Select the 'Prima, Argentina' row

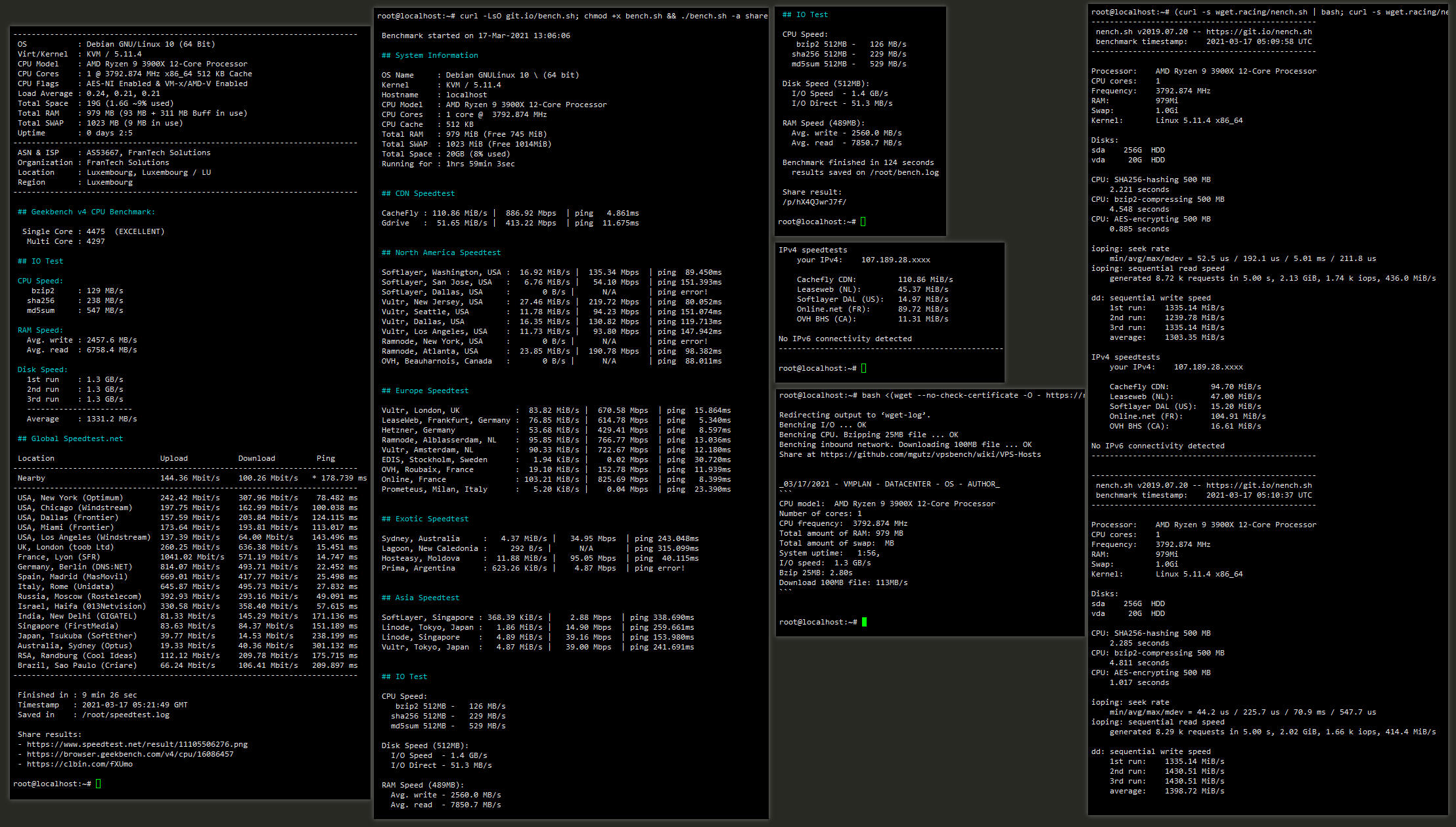[533, 568]
